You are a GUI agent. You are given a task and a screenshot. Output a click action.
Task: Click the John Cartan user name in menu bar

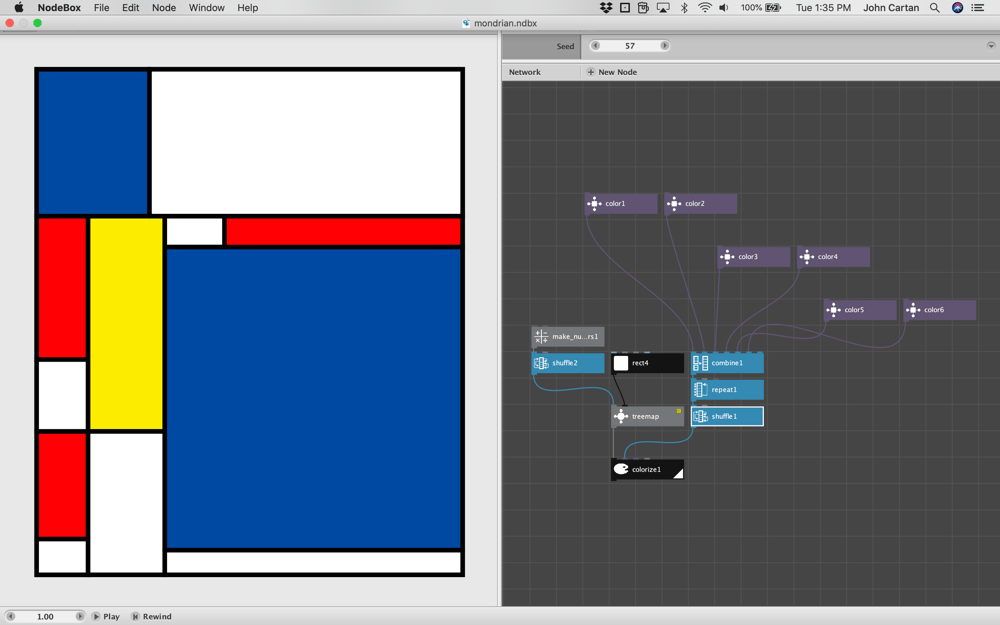pos(891,8)
